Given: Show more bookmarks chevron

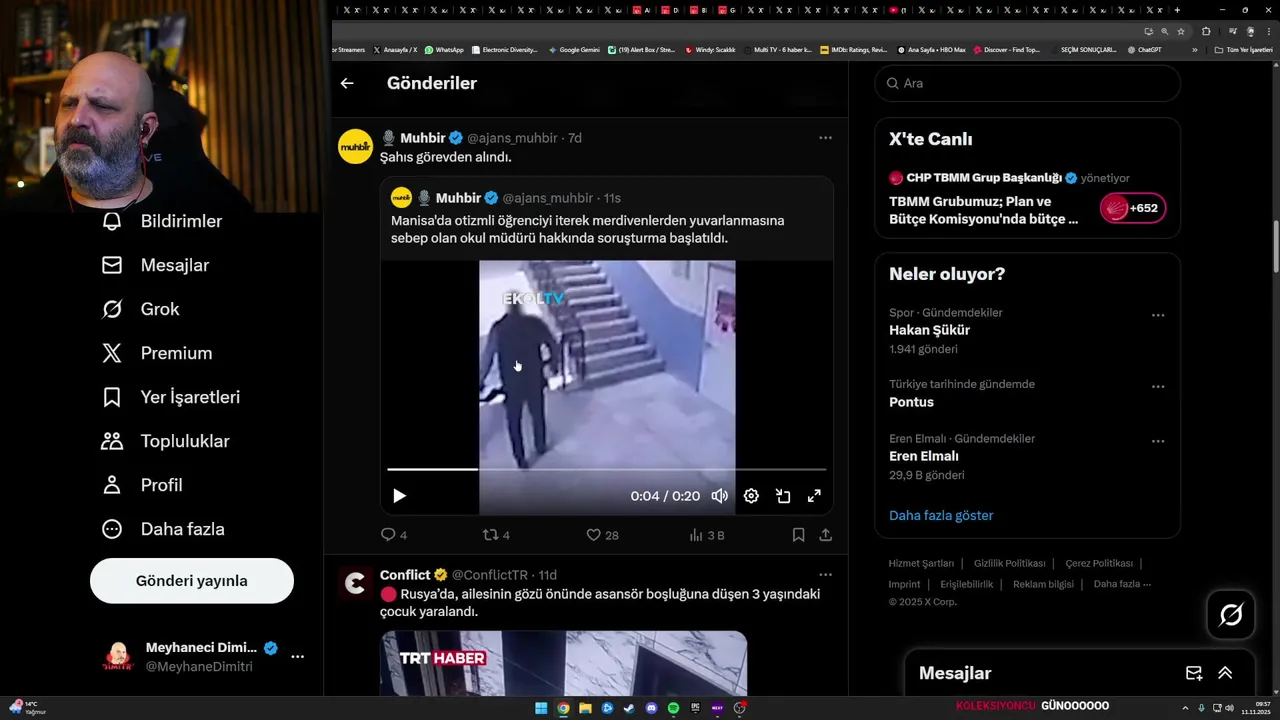Looking at the screenshot, I should click(1195, 50).
